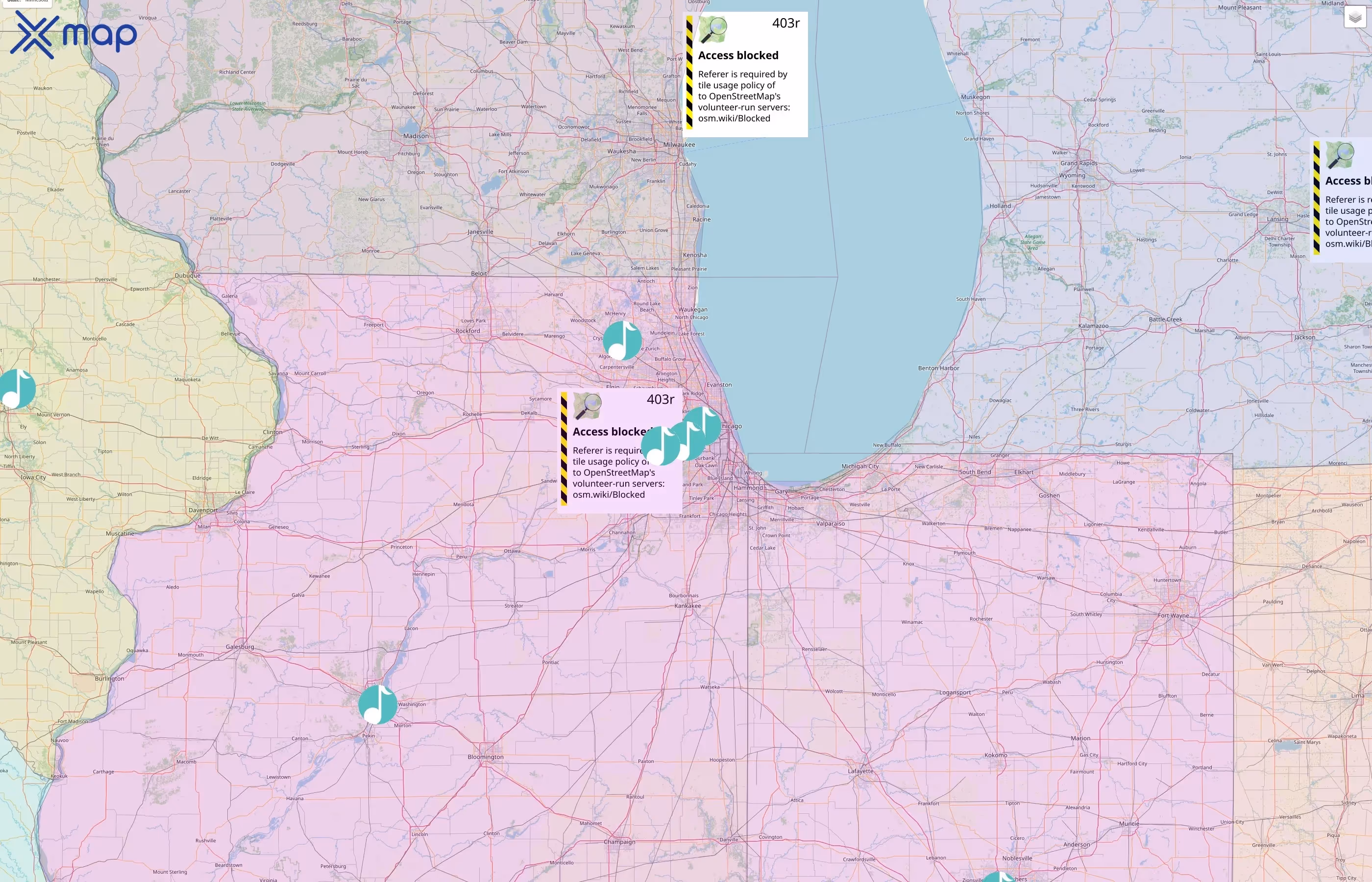The image size is (1372, 882).
Task: Click the X map logo
Action: [x=73, y=35]
